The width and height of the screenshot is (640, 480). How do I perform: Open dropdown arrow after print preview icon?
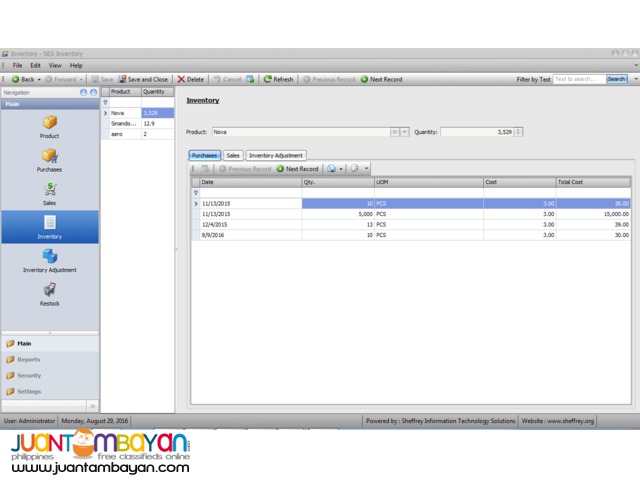pos(367,169)
